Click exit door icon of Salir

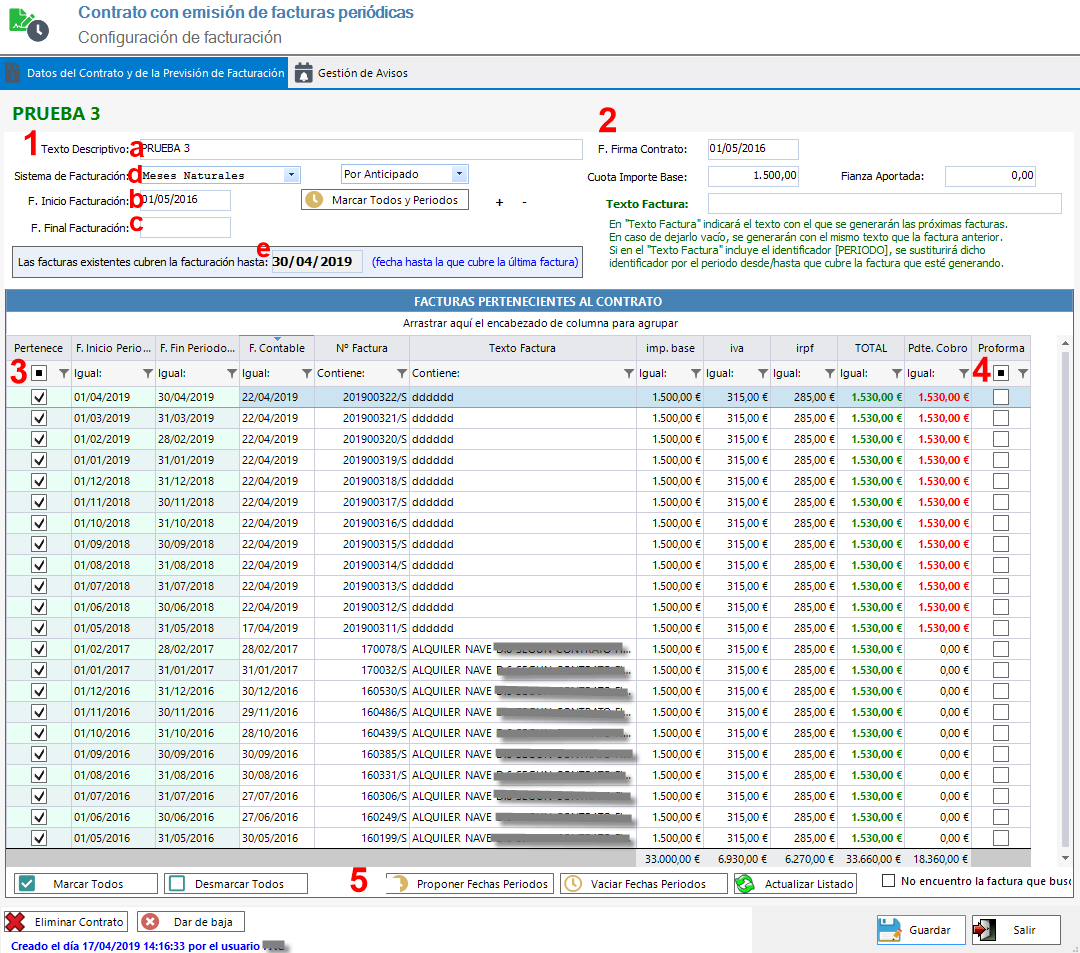click(984, 930)
